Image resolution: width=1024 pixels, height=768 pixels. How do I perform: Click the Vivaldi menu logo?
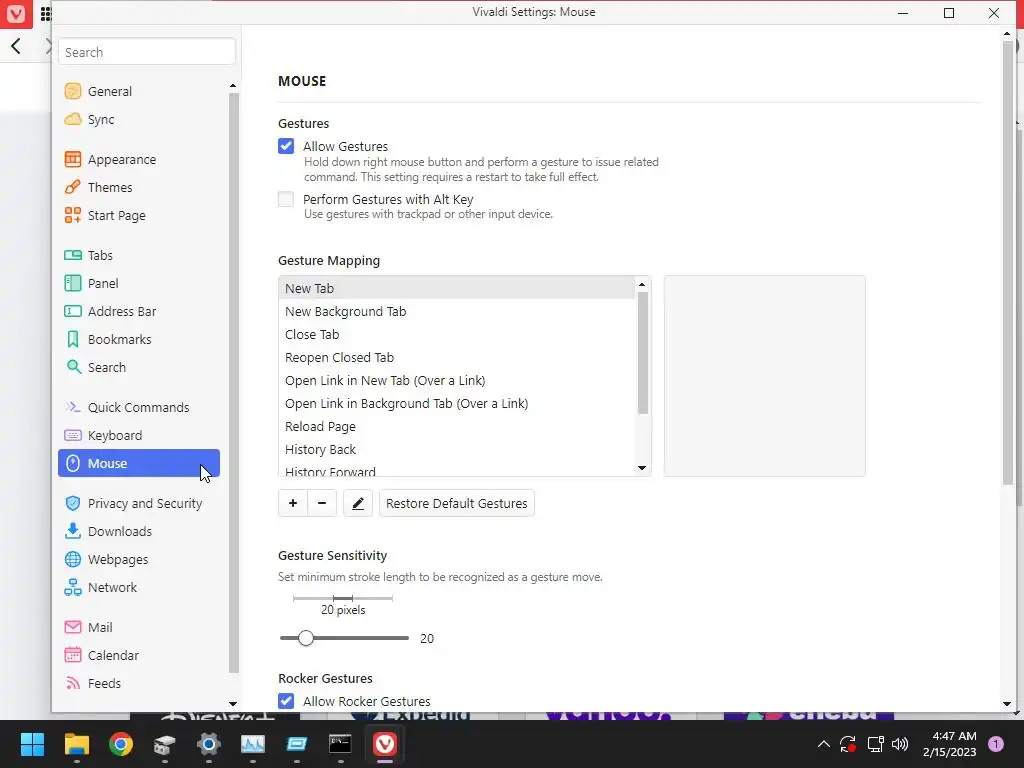(x=16, y=14)
